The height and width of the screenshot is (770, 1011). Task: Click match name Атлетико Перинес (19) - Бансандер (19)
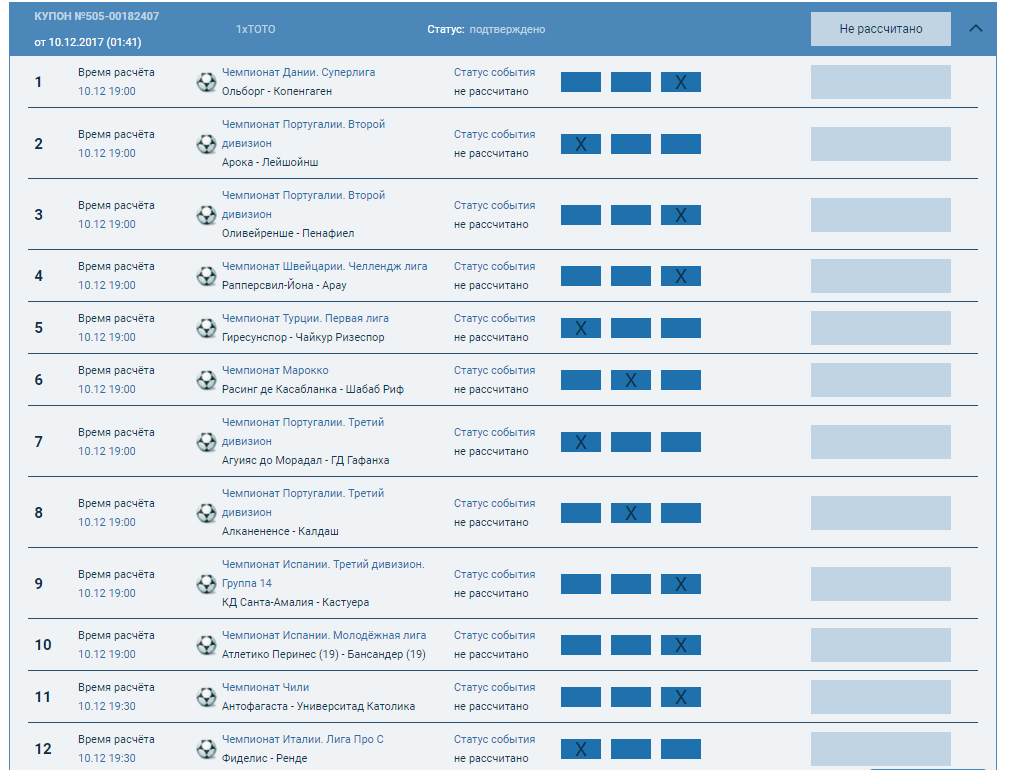click(x=324, y=655)
